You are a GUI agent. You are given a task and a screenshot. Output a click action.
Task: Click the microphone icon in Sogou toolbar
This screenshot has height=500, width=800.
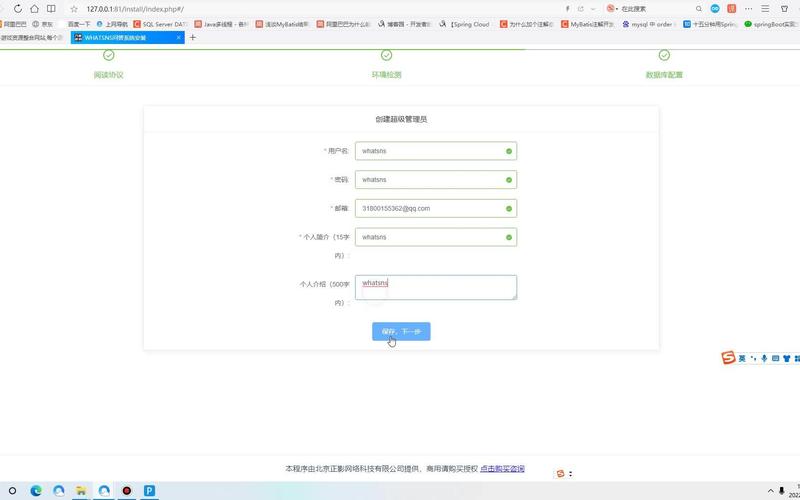pyautogui.click(x=764, y=358)
